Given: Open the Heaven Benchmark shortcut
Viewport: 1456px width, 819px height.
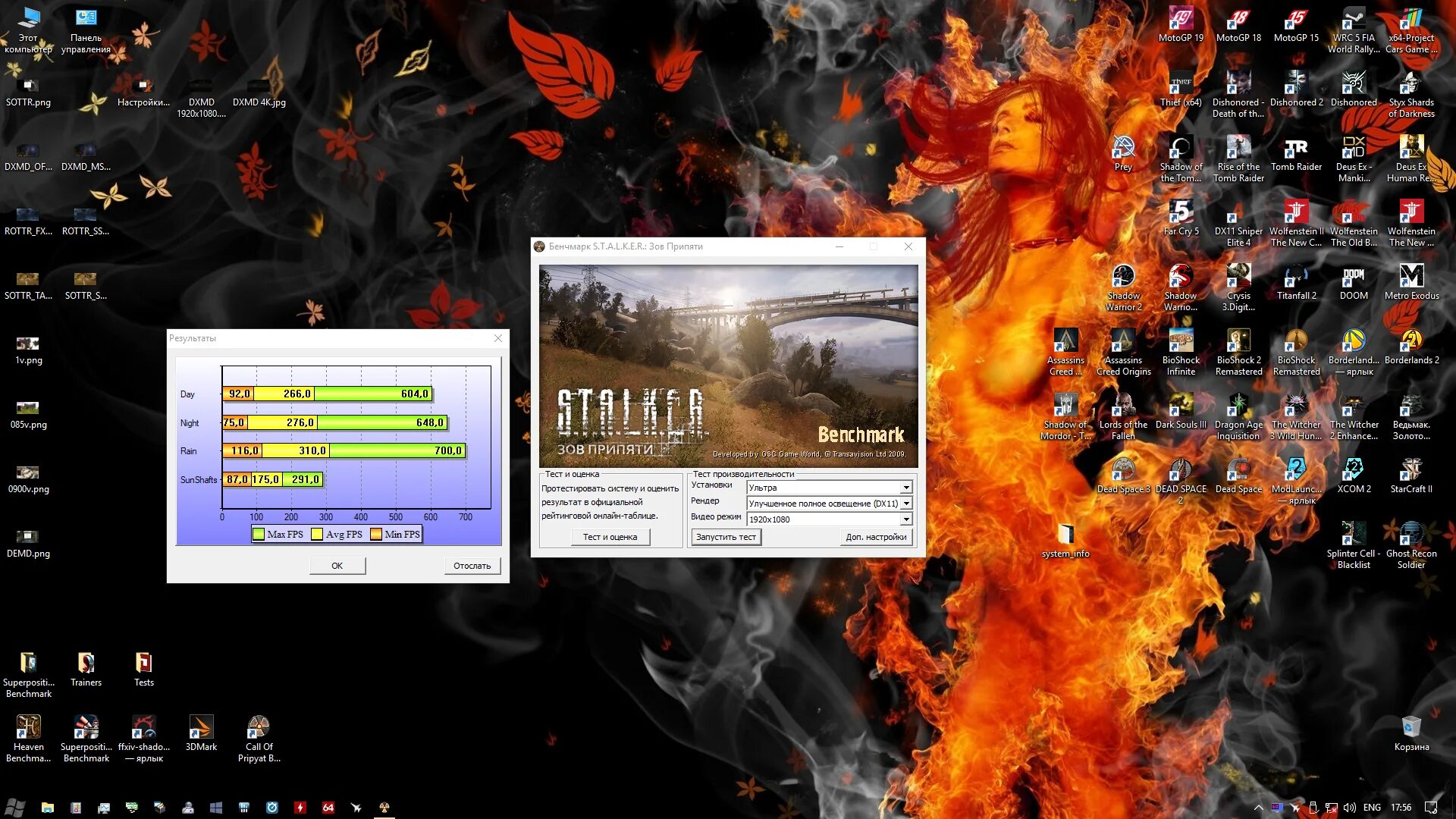Looking at the screenshot, I should click(28, 739).
